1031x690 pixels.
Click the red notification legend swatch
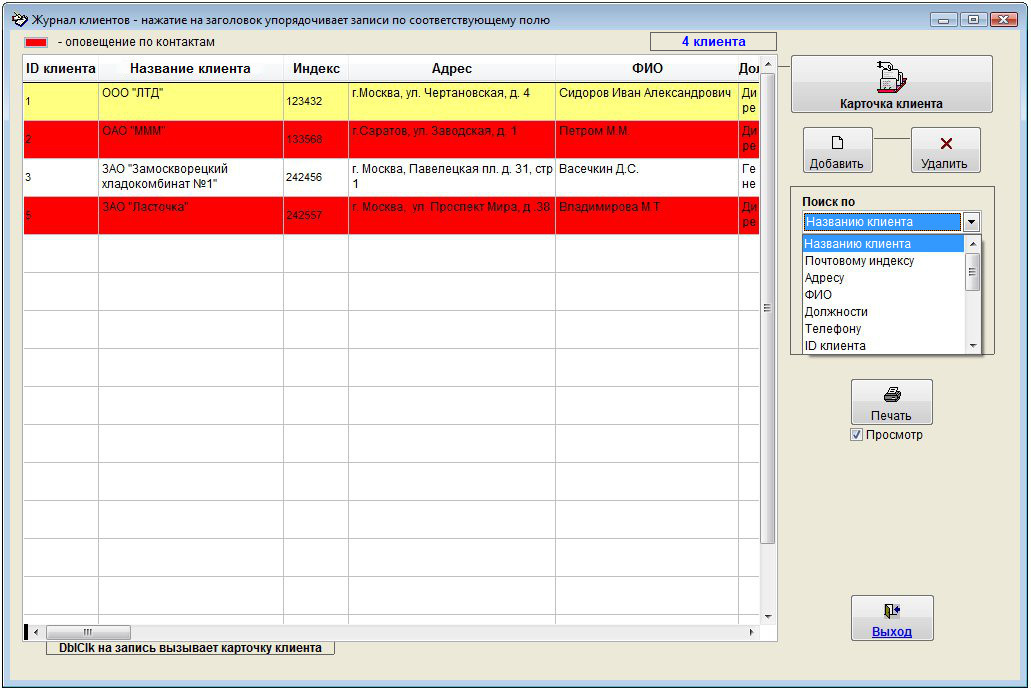[x=36, y=43]
